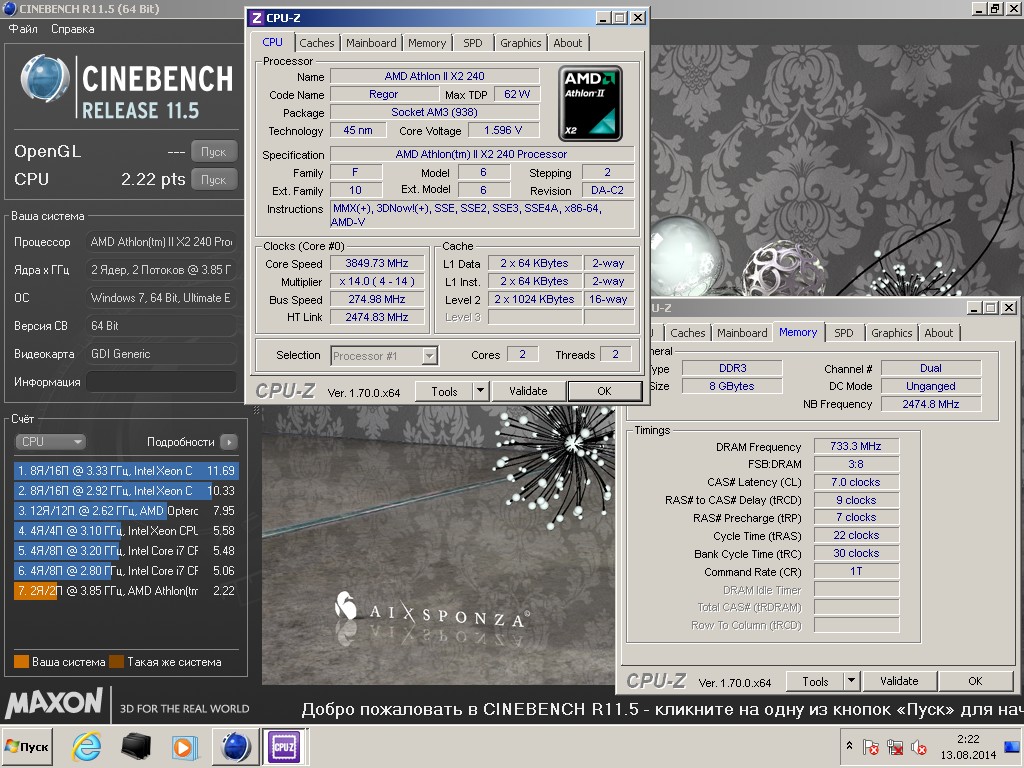Click the Такая же система brown swatch
This screenshot has width=1024, height=768.
117,662
